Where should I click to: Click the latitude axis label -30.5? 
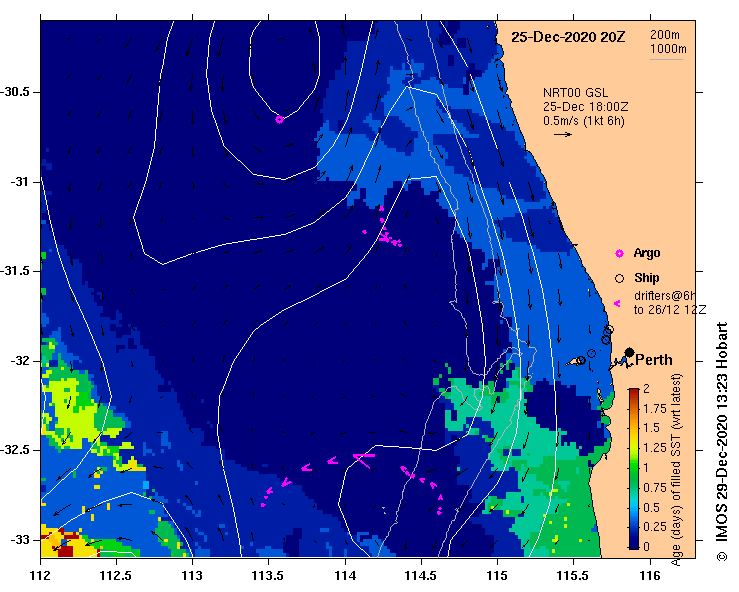click(16, 92)
